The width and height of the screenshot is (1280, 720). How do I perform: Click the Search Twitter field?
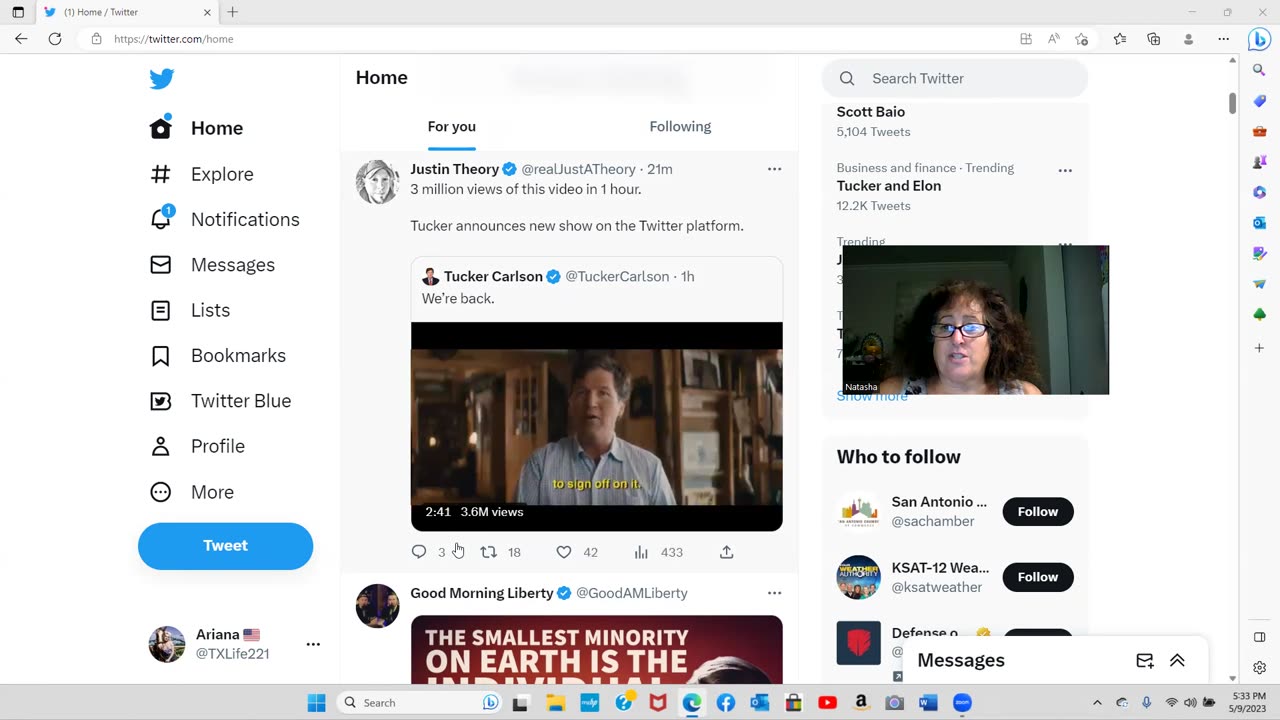tap(955, 78)
